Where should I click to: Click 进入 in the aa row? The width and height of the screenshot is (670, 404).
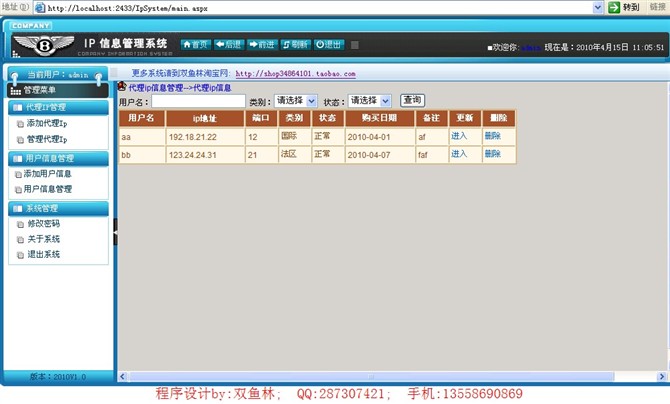pos(459,136)
